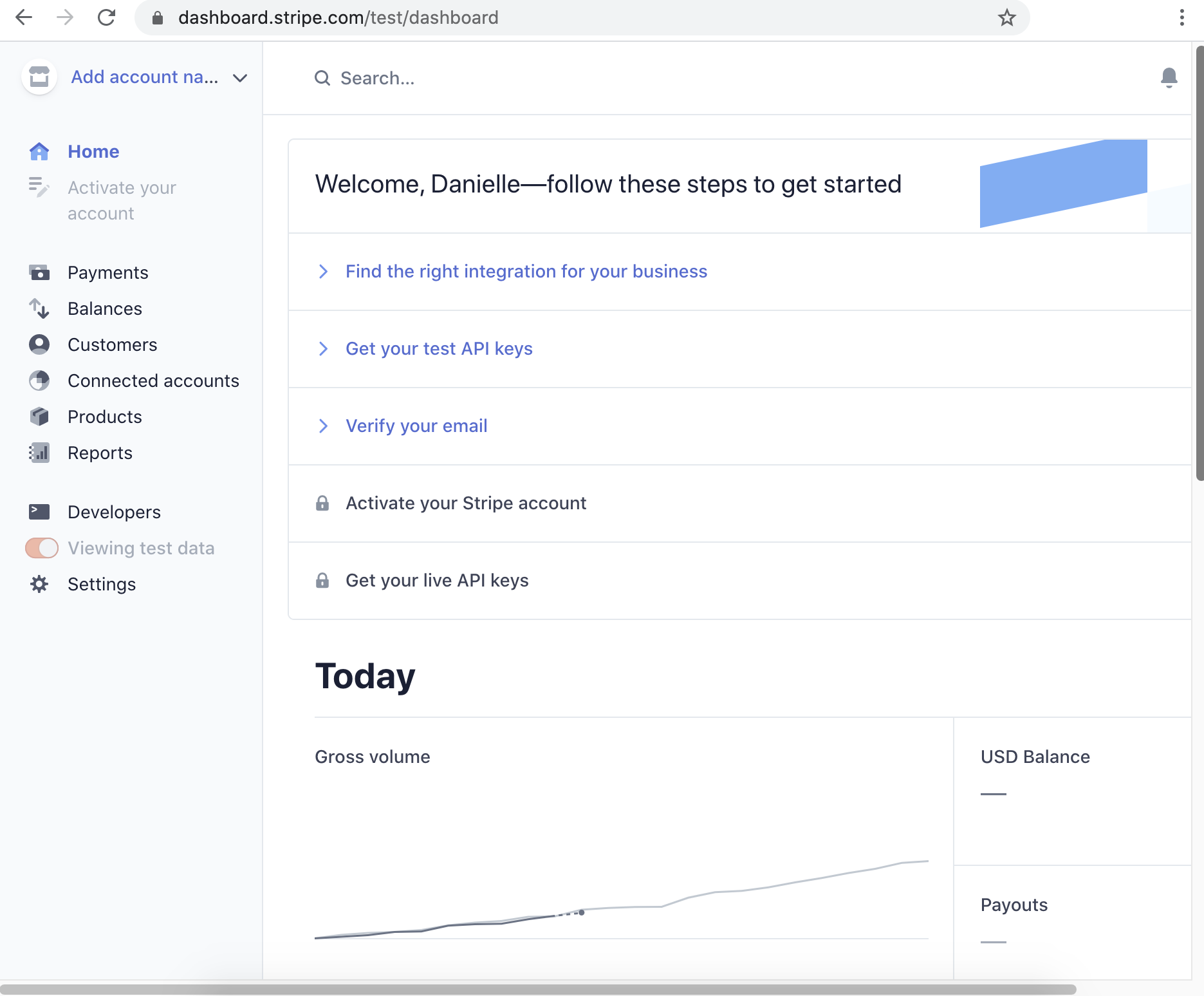Click the browser forward arrow

[x=65, y=17]
